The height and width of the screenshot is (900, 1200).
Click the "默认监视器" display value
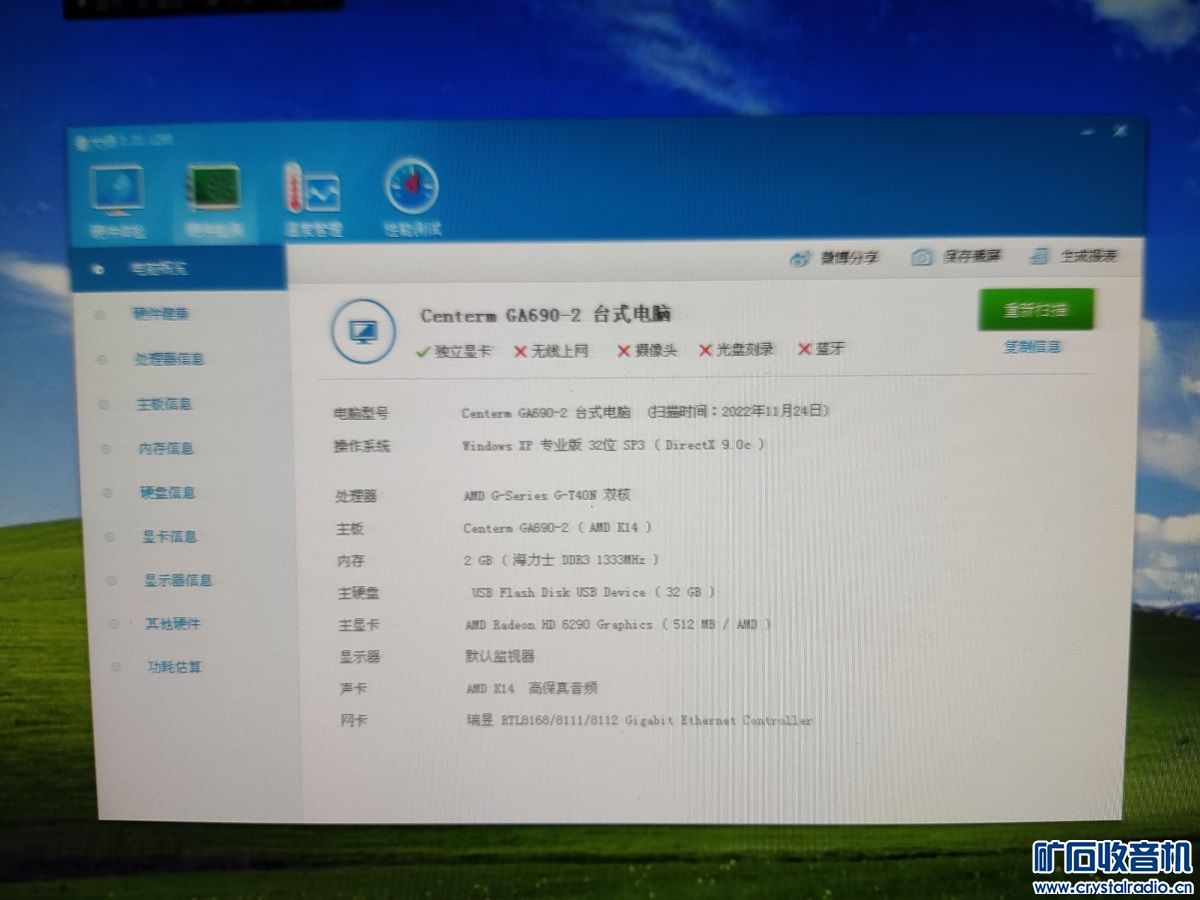click(x=500, y=656)
